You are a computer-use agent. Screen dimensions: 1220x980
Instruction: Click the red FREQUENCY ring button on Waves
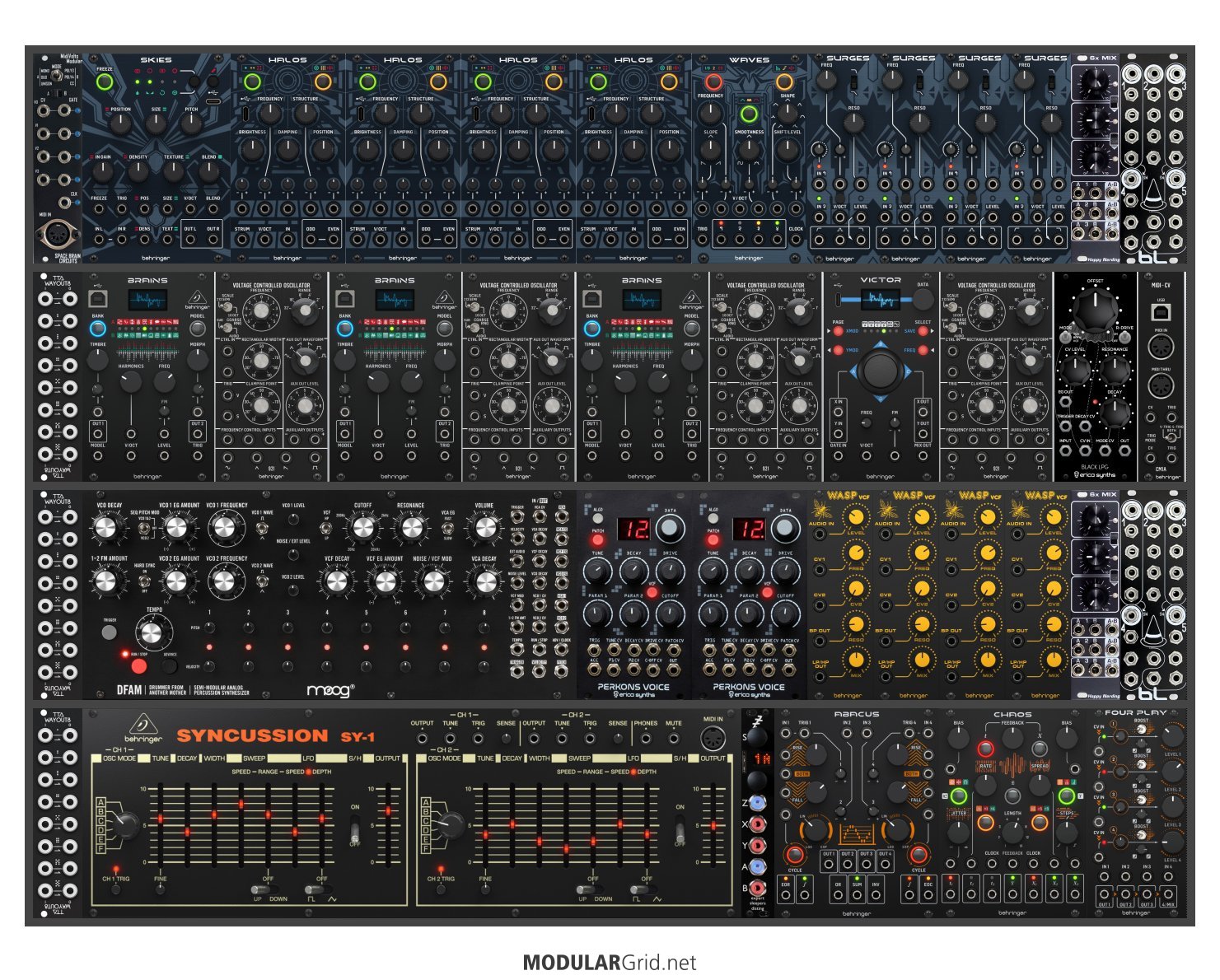713,82
